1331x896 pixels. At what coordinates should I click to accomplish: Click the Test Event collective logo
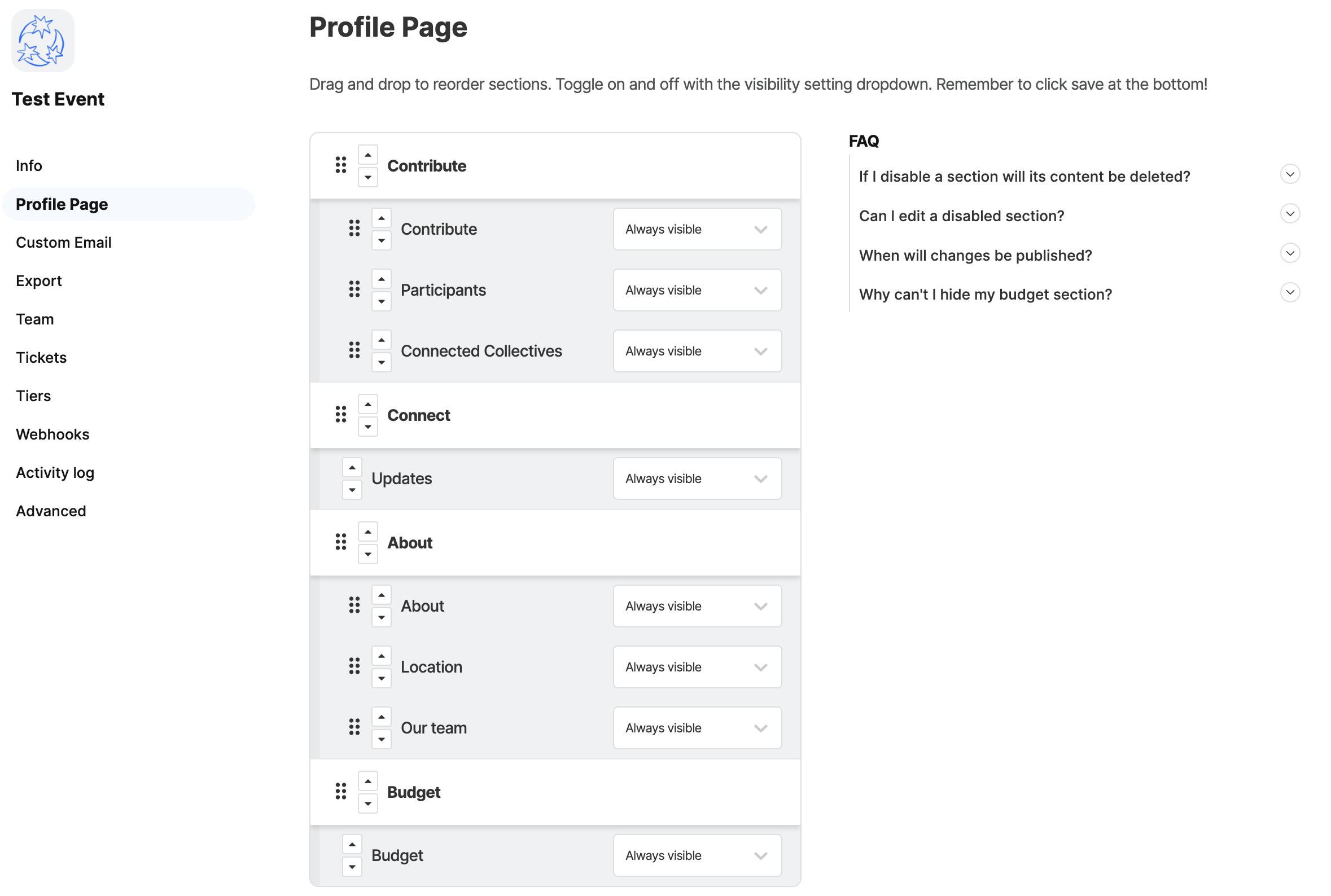tap(43, 41)
